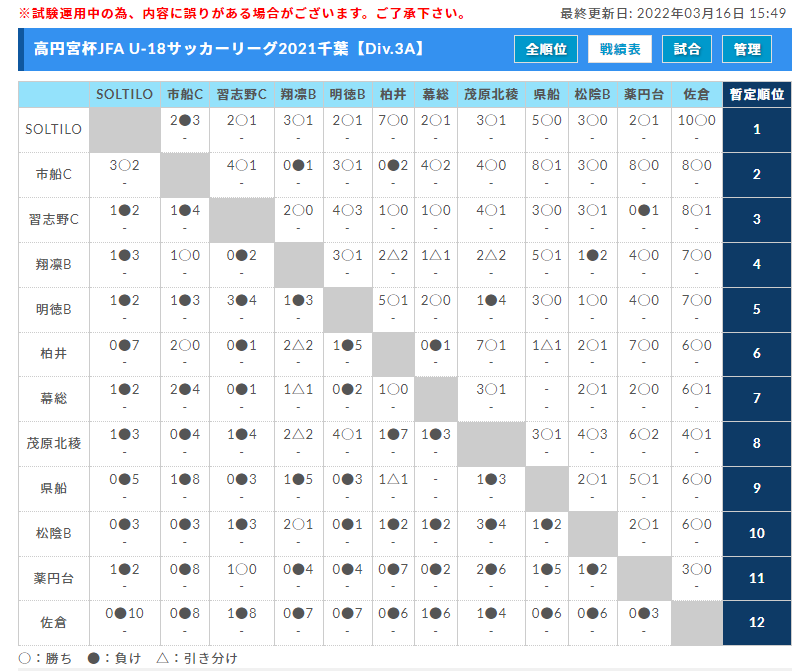
Task: Open the 管理 tab
Action: coord(747,49)
